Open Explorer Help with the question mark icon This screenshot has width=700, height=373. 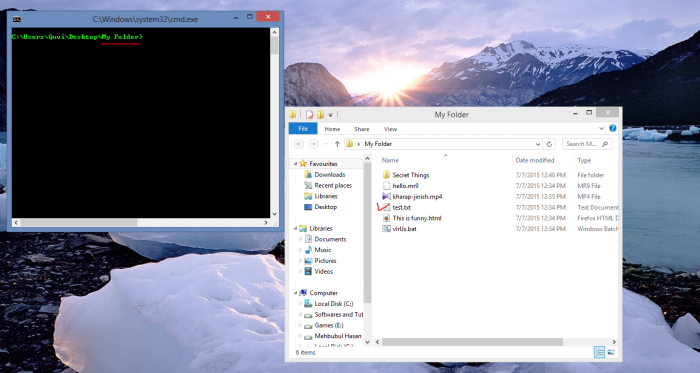click(612, 128)
